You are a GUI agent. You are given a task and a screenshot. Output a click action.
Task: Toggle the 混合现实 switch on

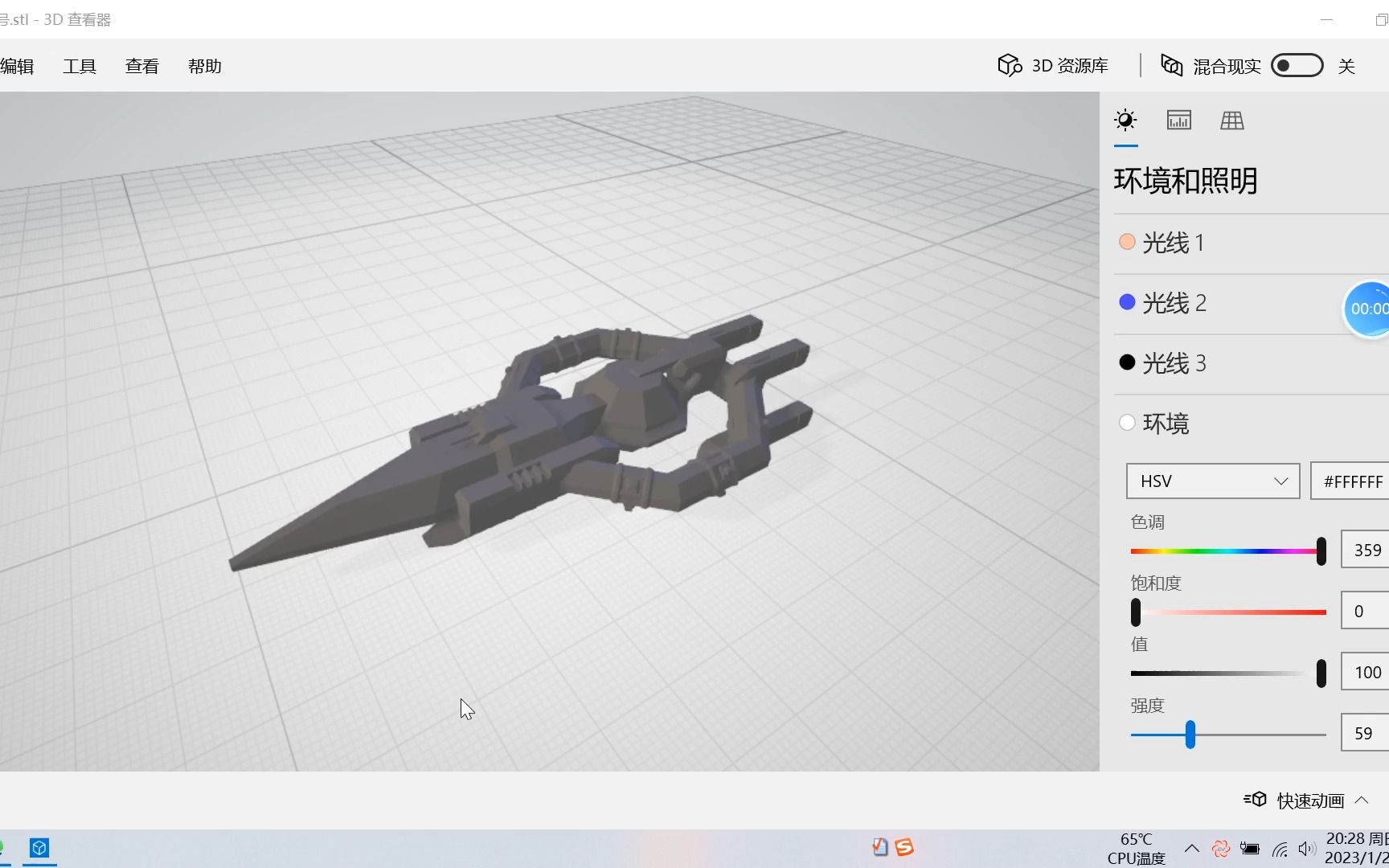click(x=1297, y=65)
